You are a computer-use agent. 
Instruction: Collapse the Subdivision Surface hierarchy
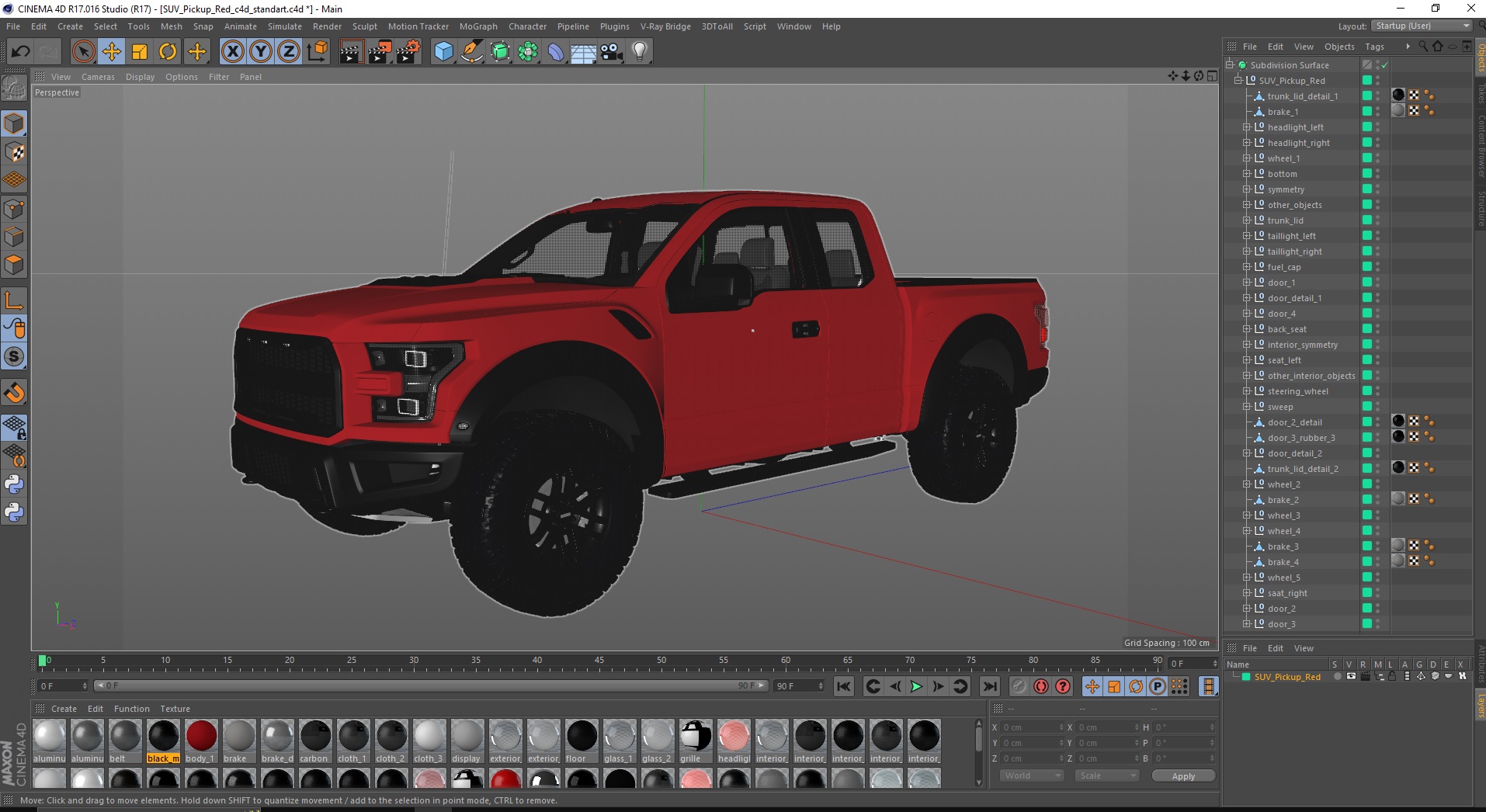(1230, 65)
